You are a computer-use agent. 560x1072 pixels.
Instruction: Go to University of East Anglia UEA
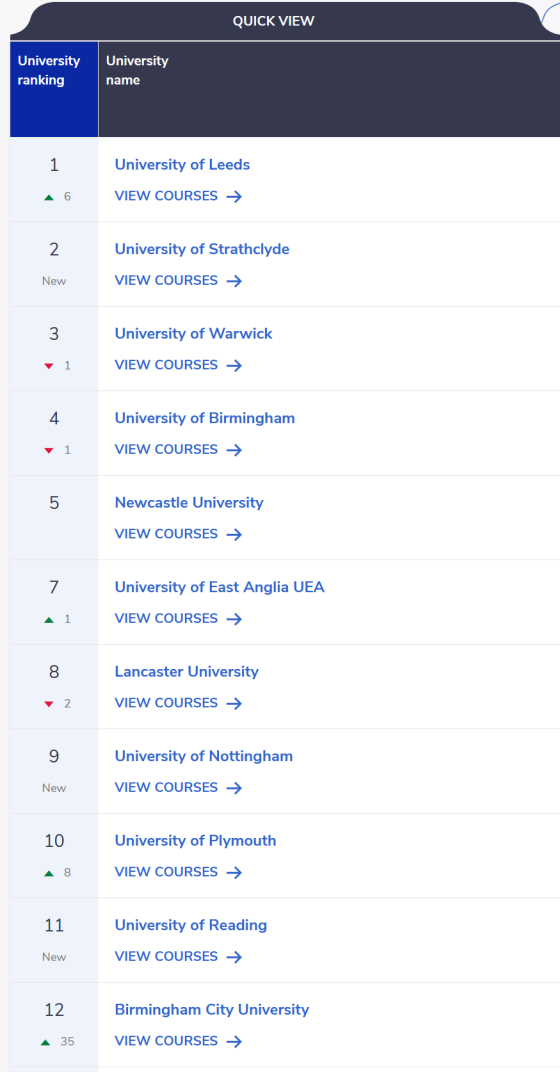pos(219,587)
